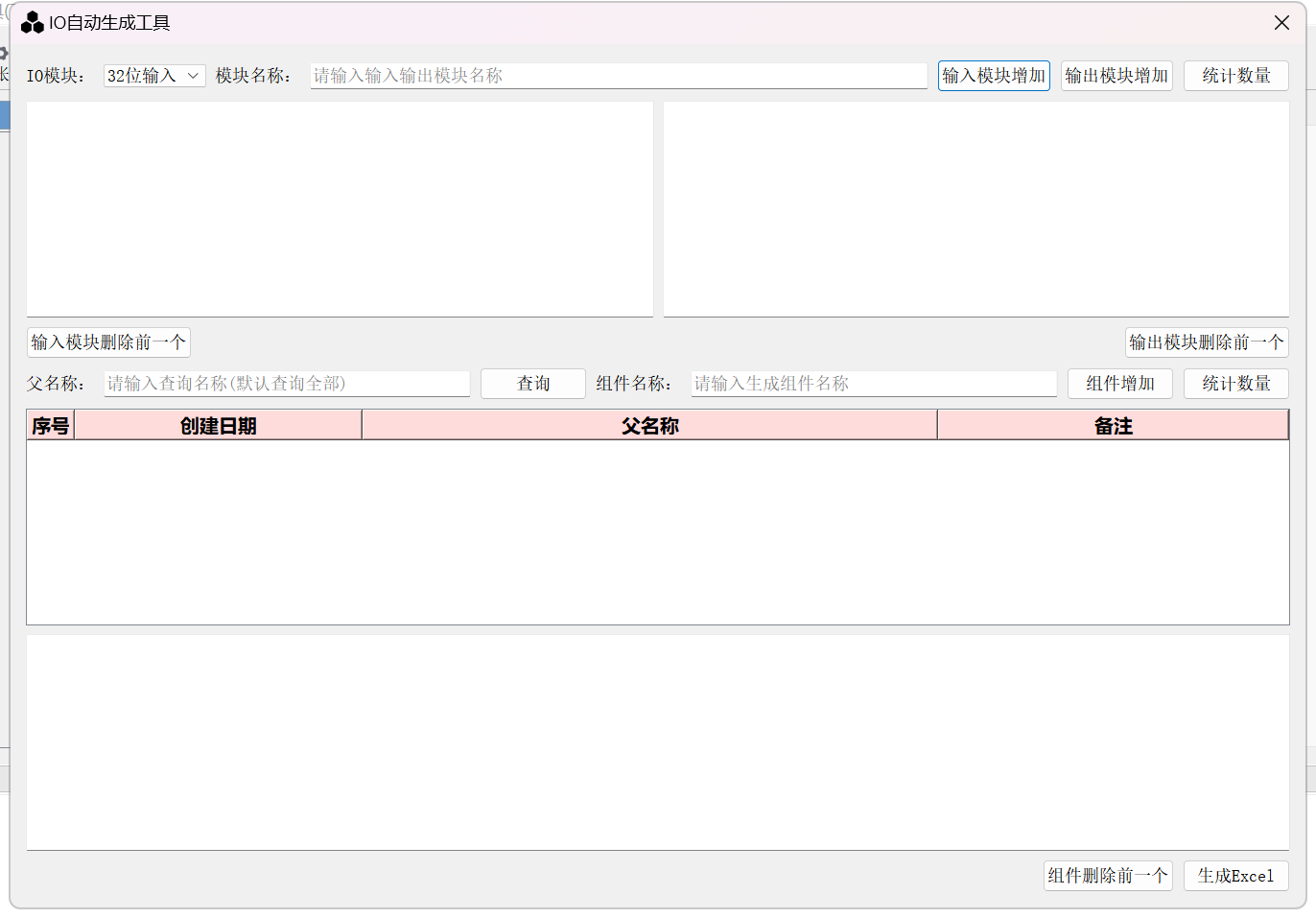The width and height of the screenshot is (1316, 918).
Task: Click the 备注 column header
Action: tap(1113, 426)
